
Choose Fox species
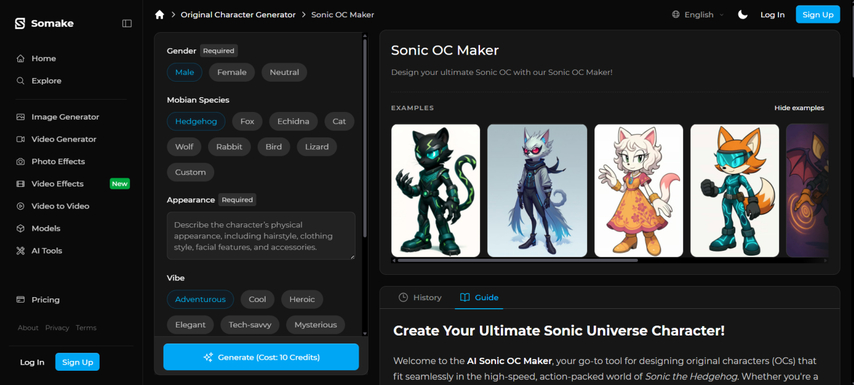(247, 121)
